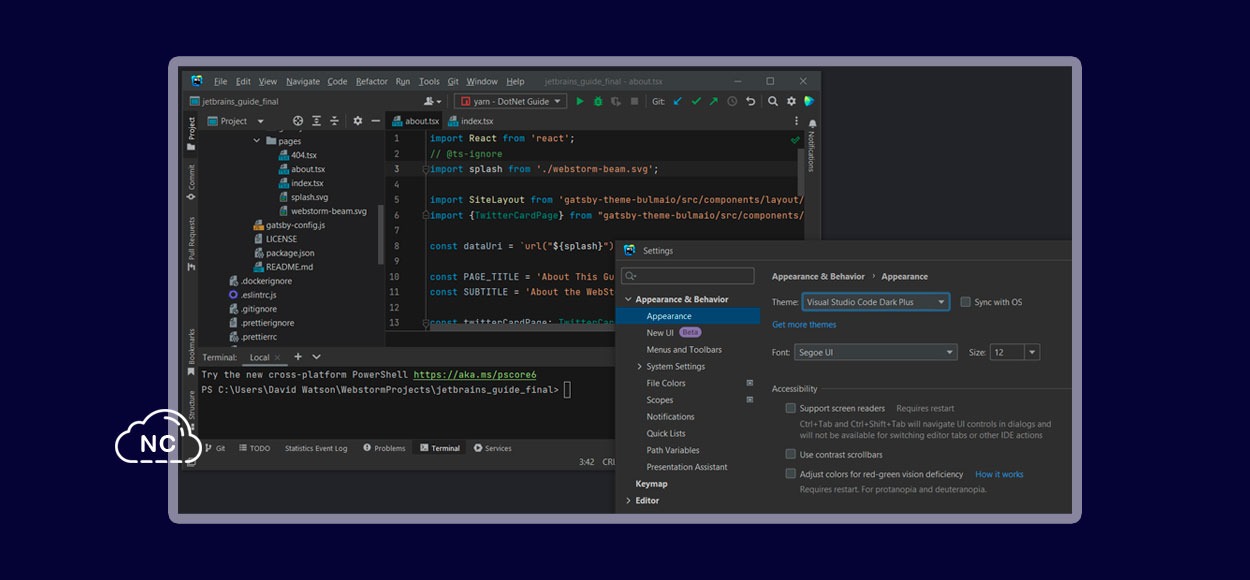The image size is (1250, 580).
Task: Open the File menu
Action: [x=221, y=82]
